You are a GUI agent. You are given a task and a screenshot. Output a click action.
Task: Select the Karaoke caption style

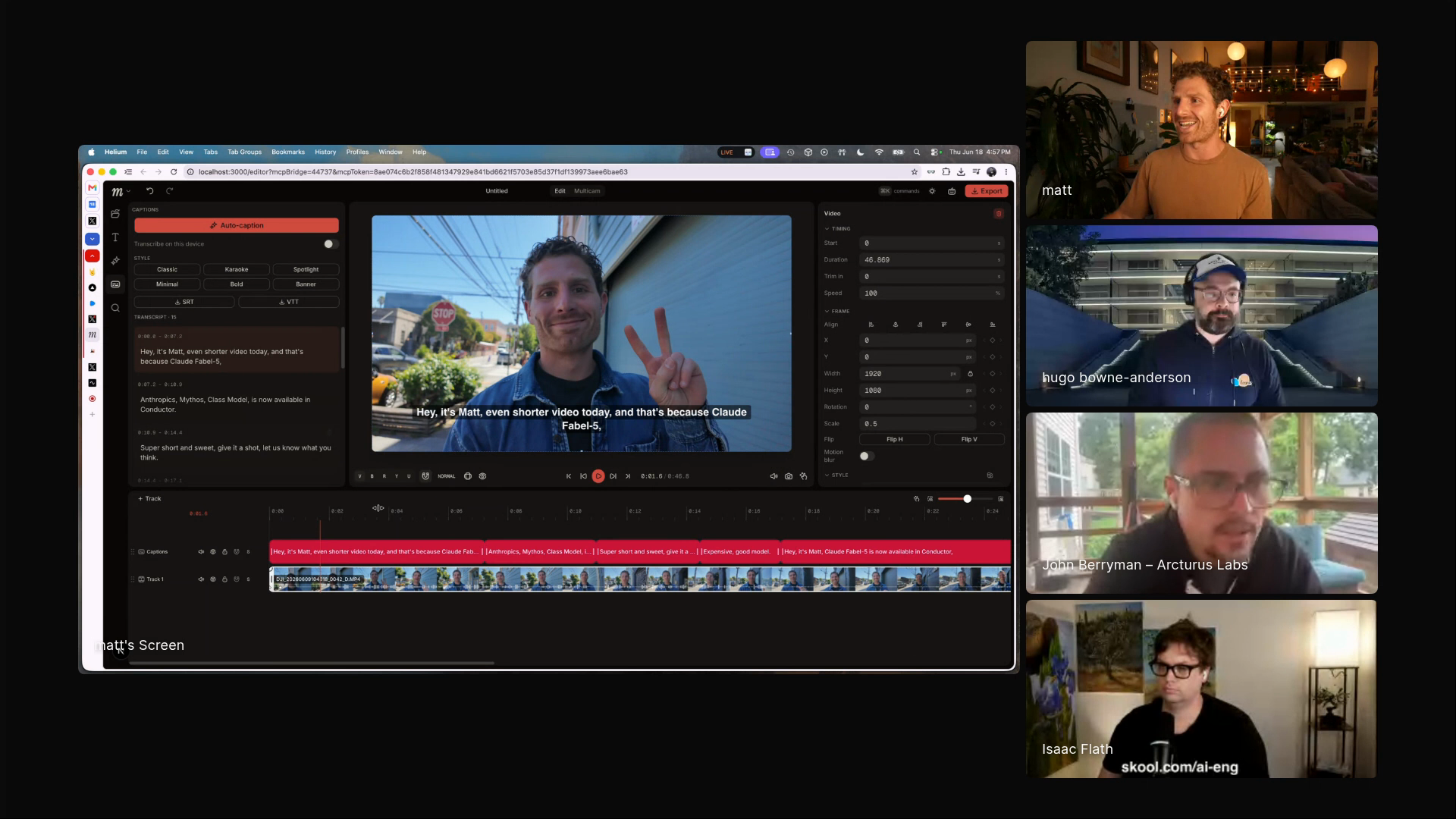237,269
